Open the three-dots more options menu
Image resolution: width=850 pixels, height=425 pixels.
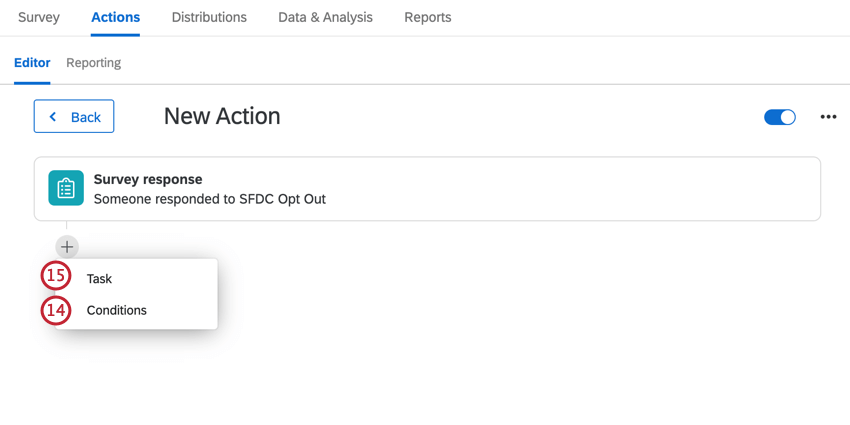click(x=828, y=117)
